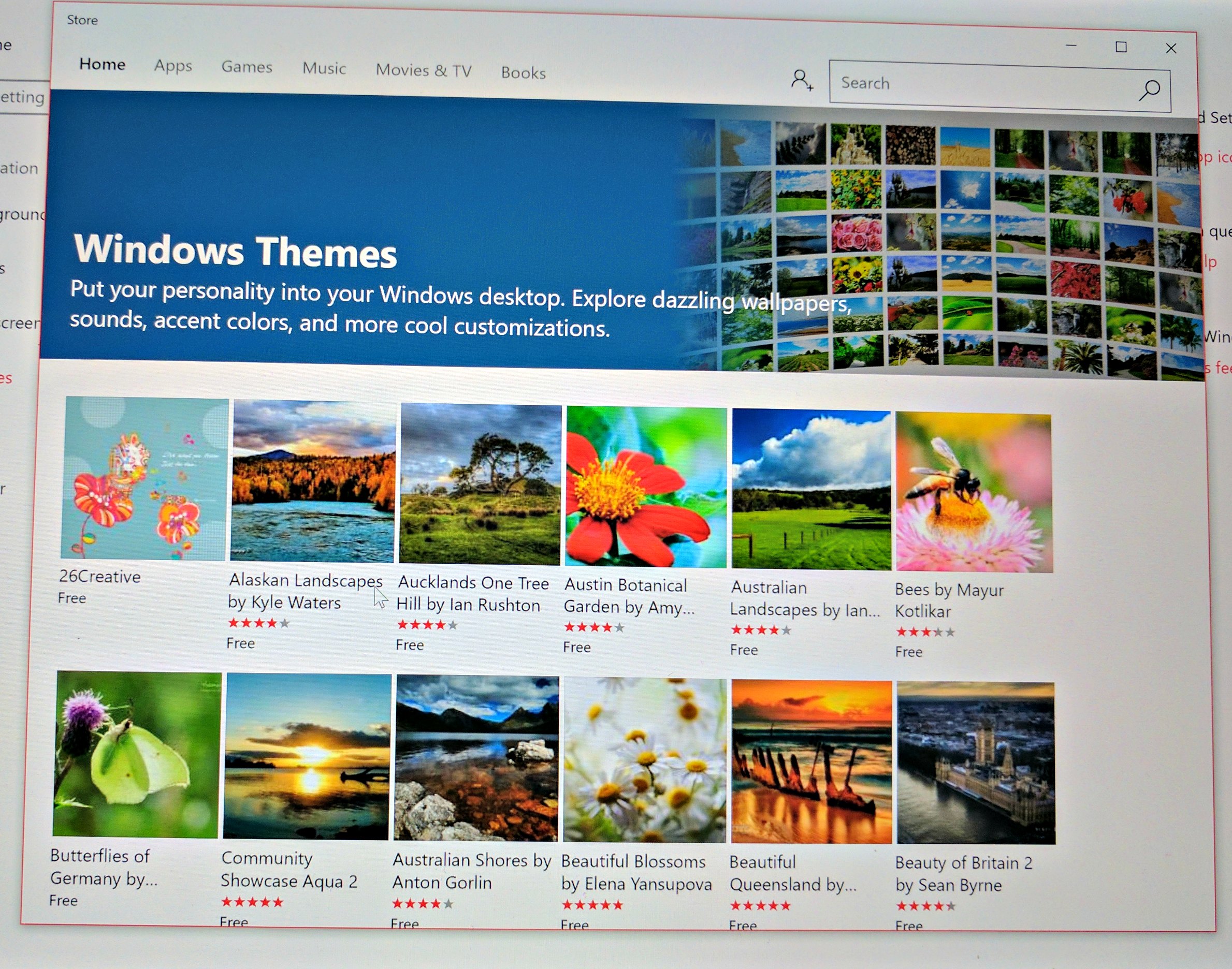1232x969 pixels.
Task: Select Beautiful Blossoms daisies thumbnail
Action: 645,760
